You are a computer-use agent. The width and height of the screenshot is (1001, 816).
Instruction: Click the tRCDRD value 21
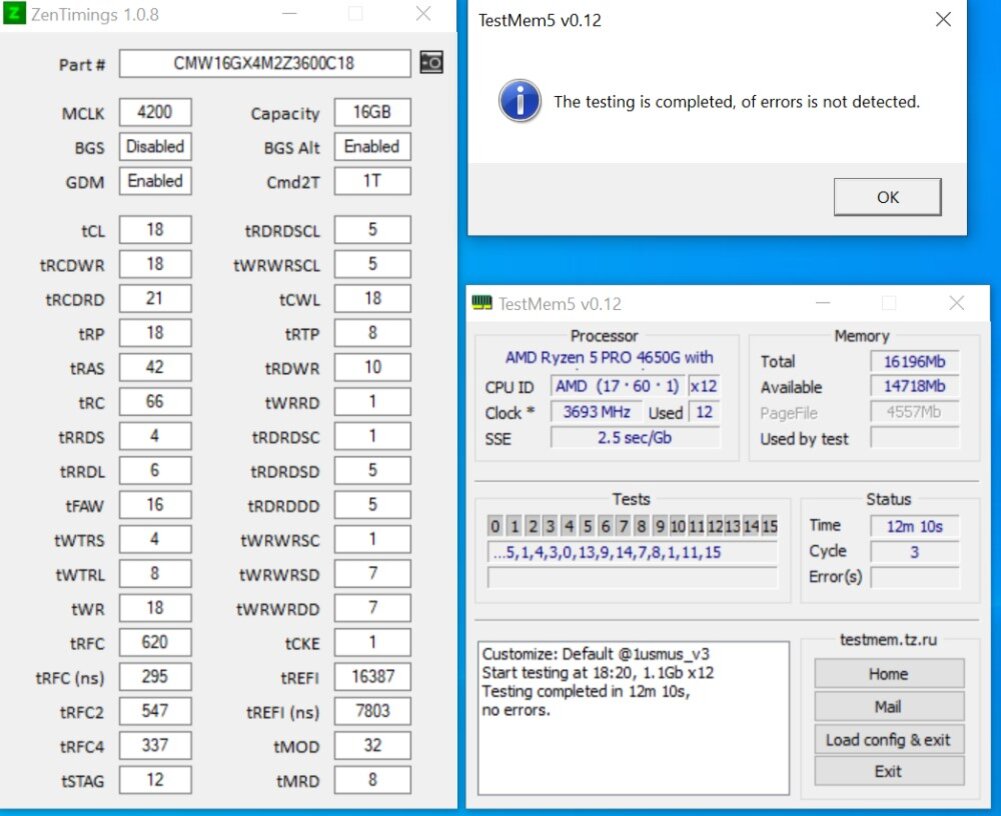pos(155,299)
